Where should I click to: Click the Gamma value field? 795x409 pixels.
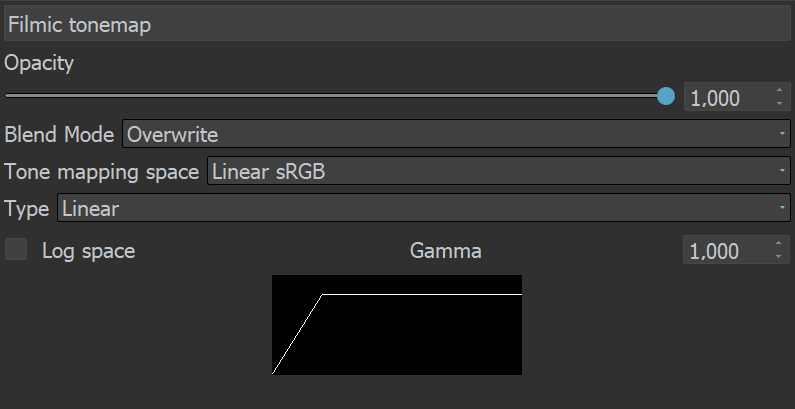pos(726,251)
